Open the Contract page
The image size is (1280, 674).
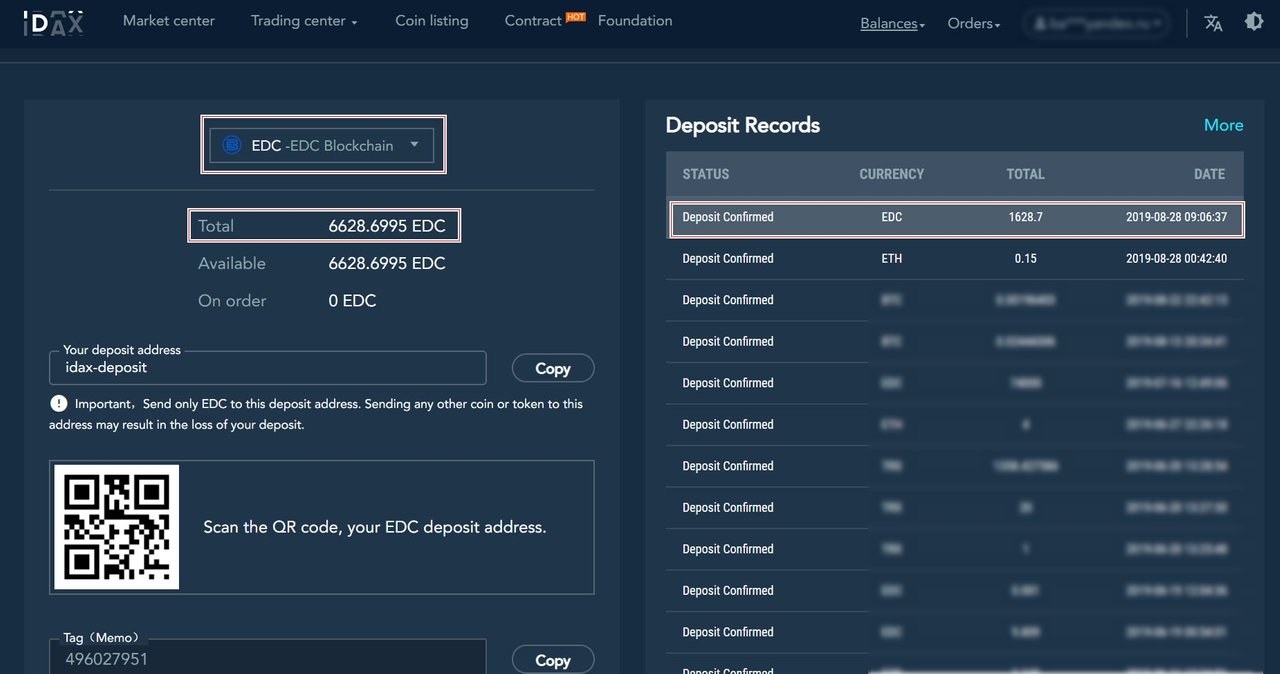coord(533,21)
